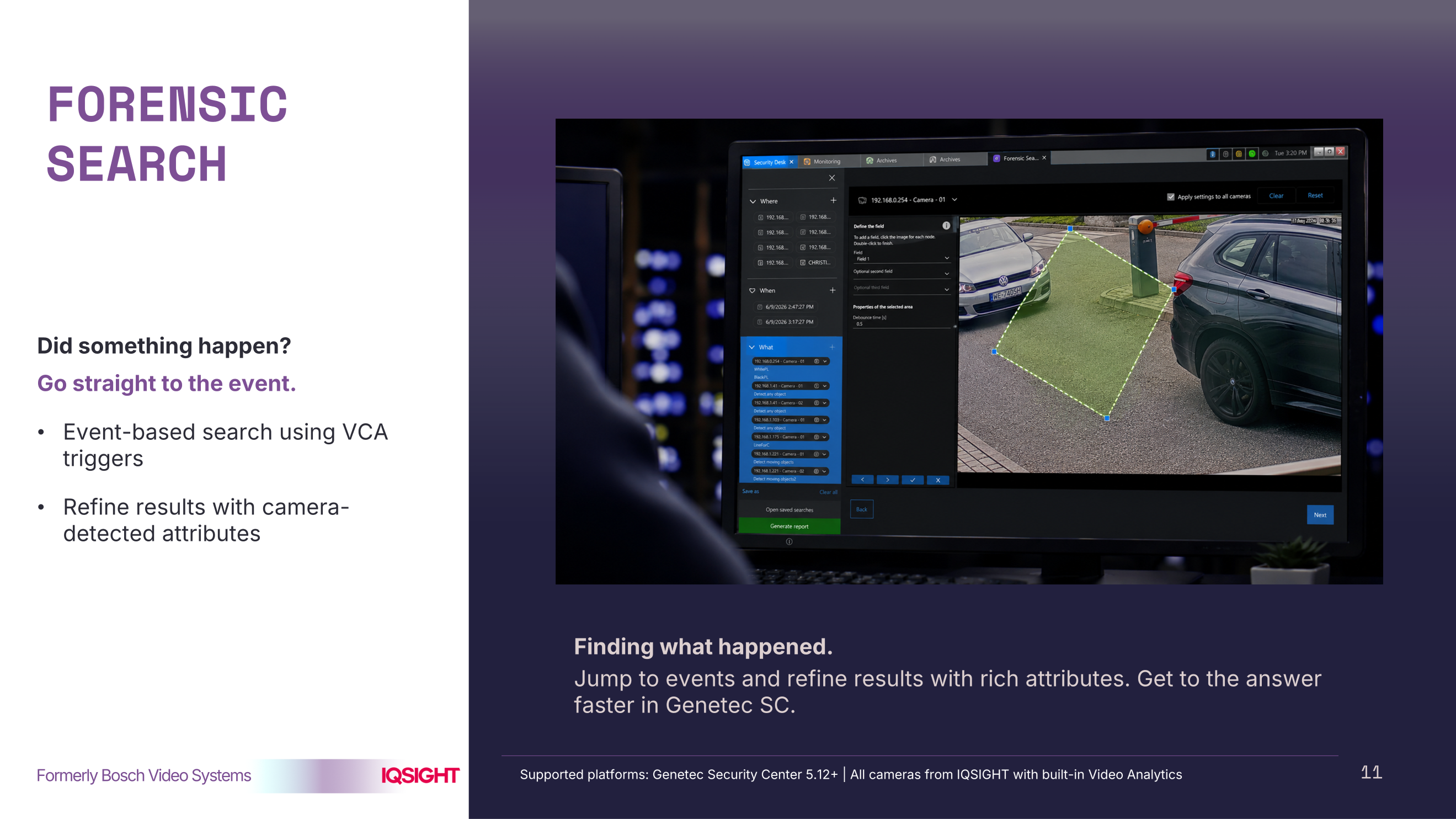The image size is (1456, 819).
Task: Confirm the field with the checkmark button
Action: tap(913, 480)
